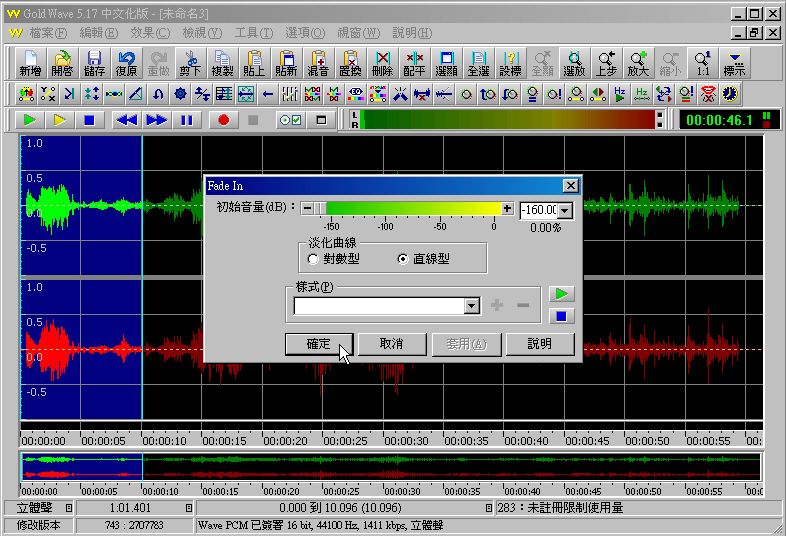Select the 對數型 radio button
The width and height of the screenshot is (786, 536).
(314, 259)
